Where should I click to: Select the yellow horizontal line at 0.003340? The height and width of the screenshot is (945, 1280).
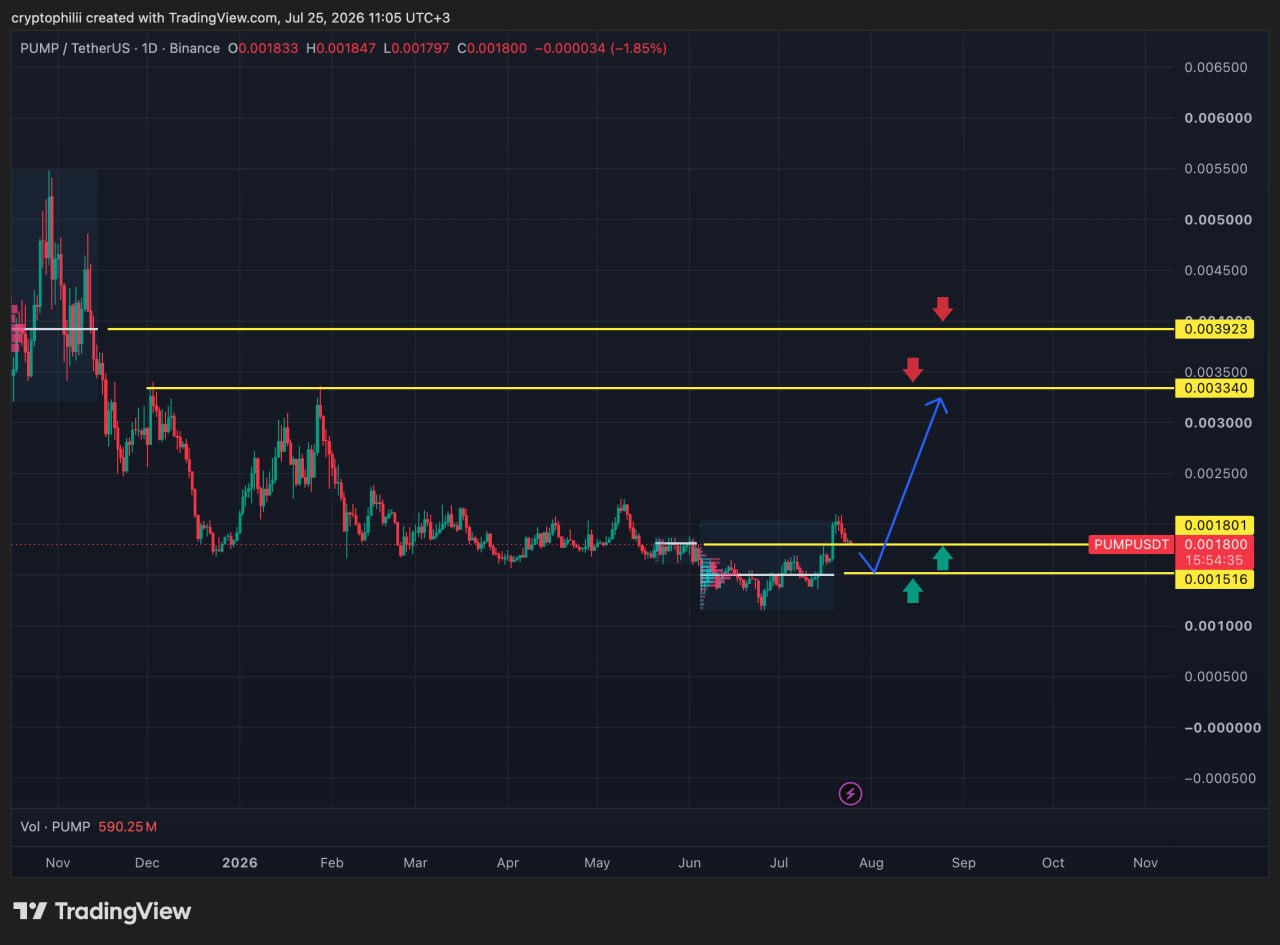tap(660, 388)
